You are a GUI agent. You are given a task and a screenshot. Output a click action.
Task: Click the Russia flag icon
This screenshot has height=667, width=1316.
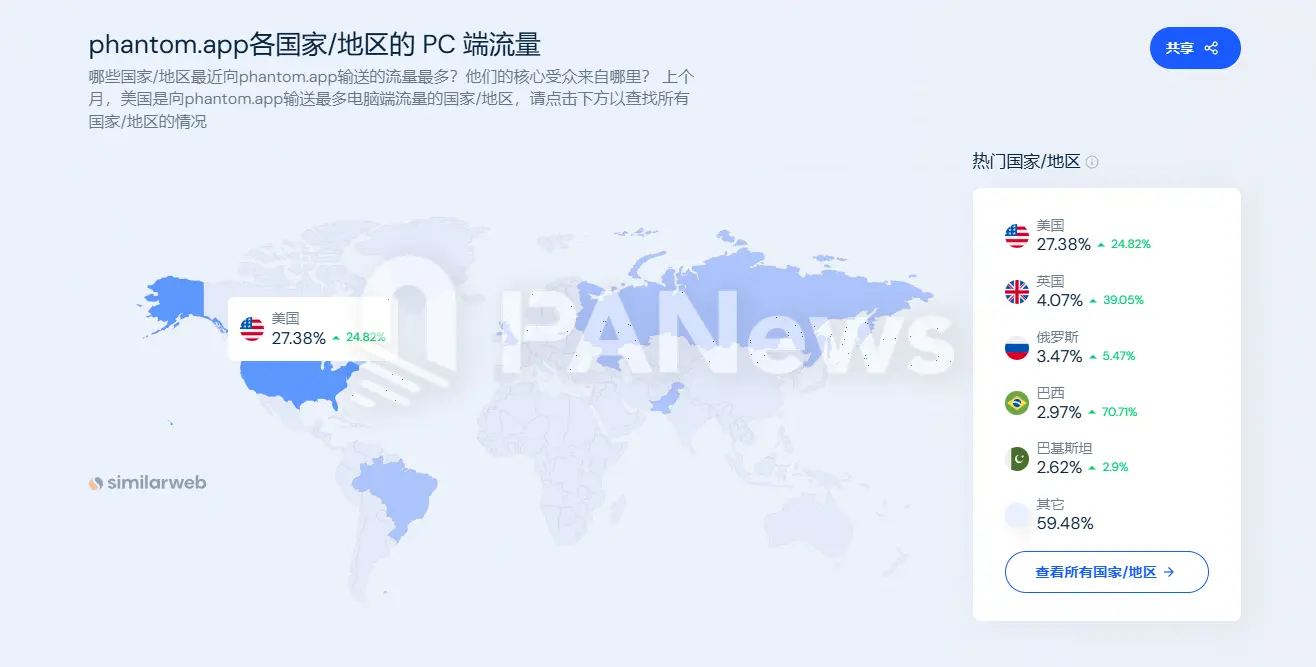point(1017,348)
